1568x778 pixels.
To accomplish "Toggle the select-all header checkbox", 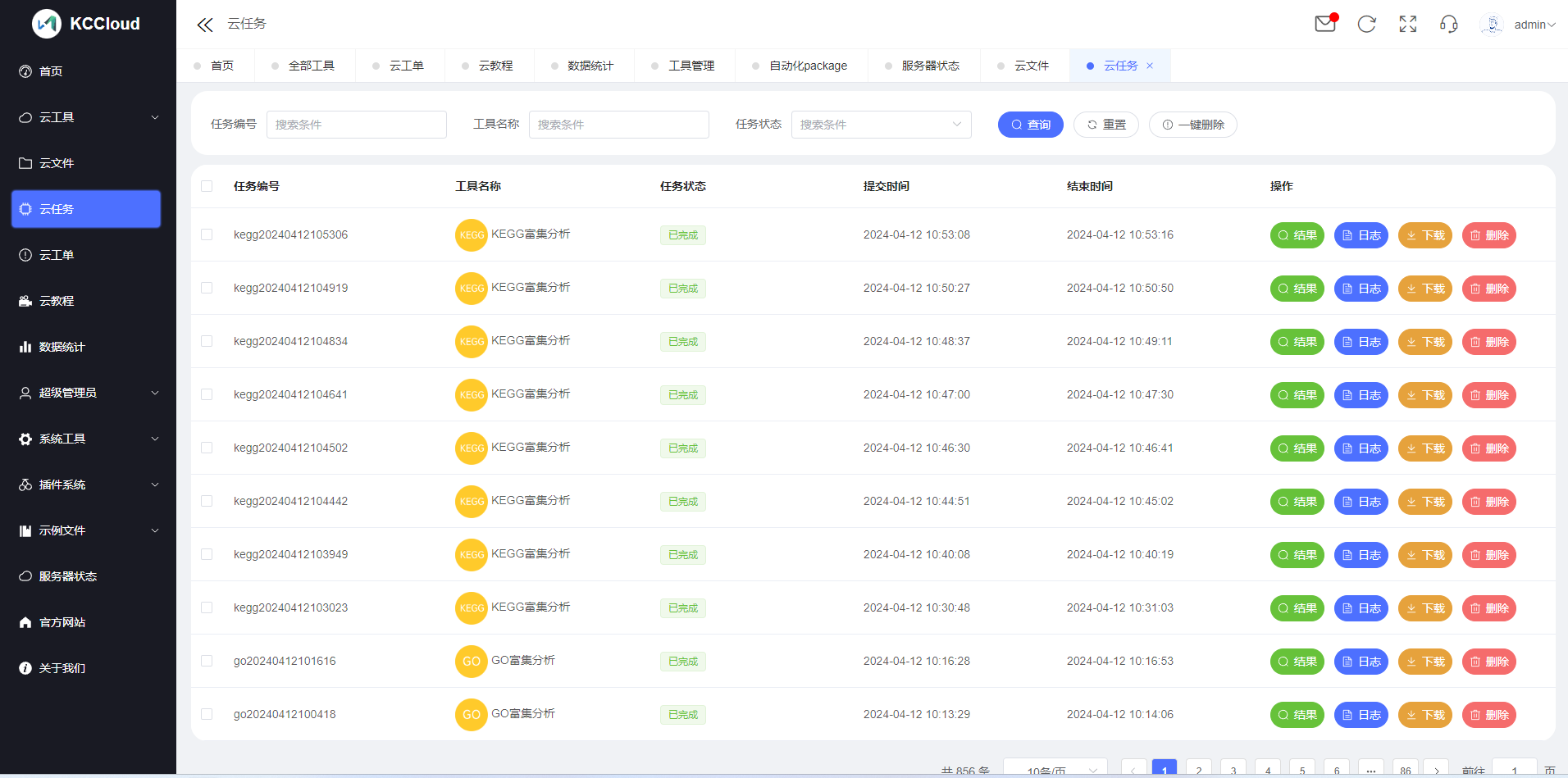I will (x=207, y=186).
